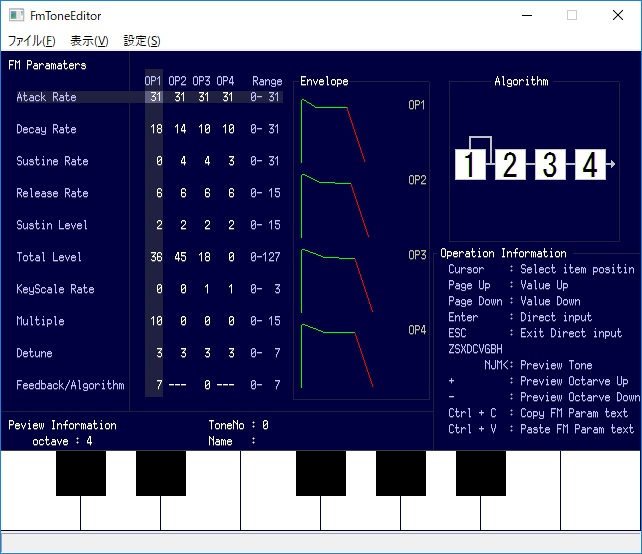Image resolution: width=642 pixels, height=554 pixels.
Task: Play the third black piano key
Action: click(321, 473)
